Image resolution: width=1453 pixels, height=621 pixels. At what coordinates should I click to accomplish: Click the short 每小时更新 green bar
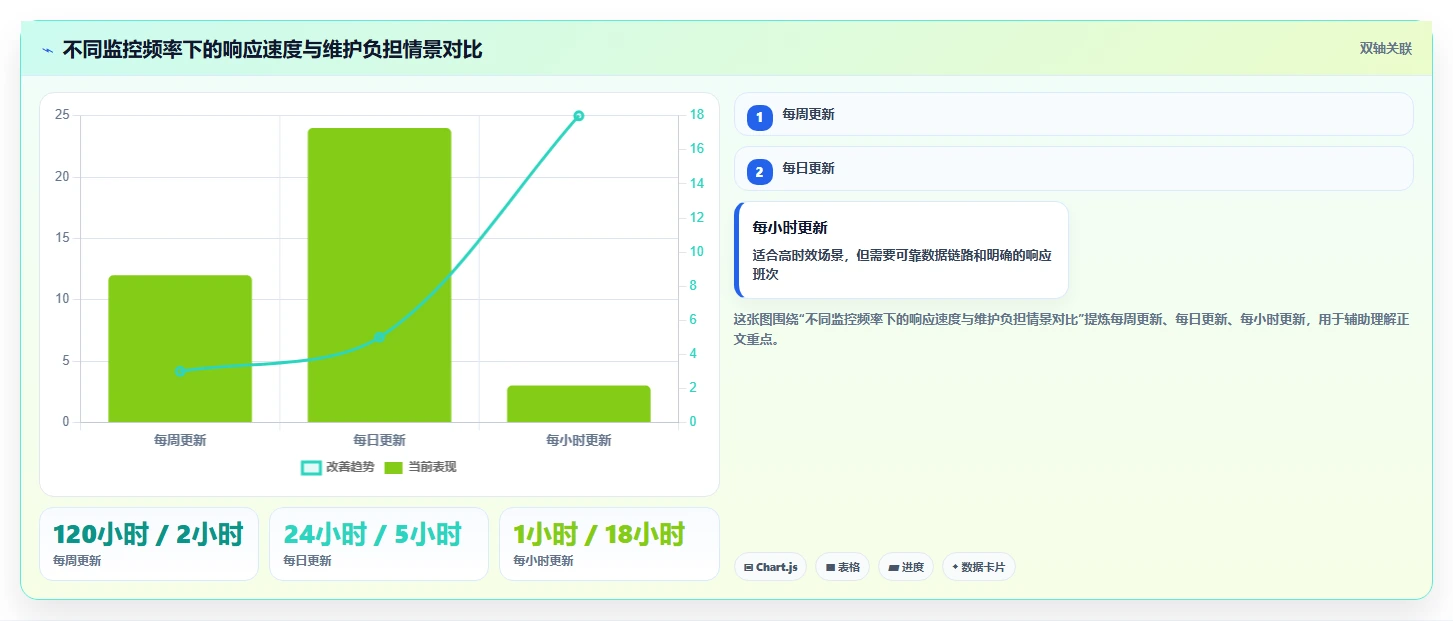coord(578,404)
